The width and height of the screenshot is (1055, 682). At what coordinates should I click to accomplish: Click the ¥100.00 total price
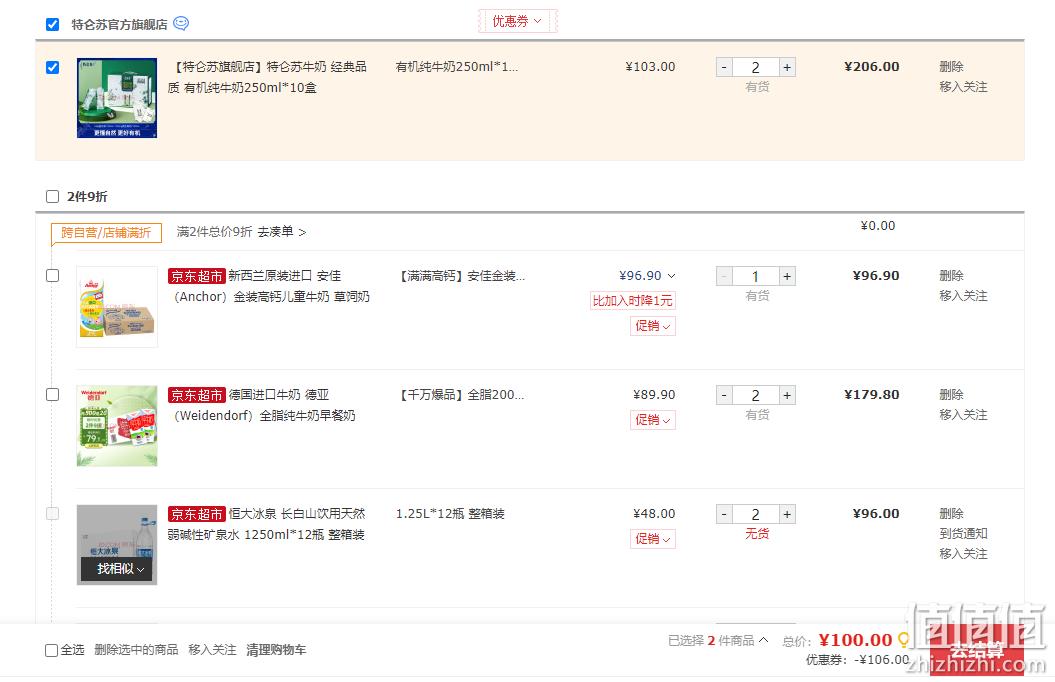coord(855,640)
